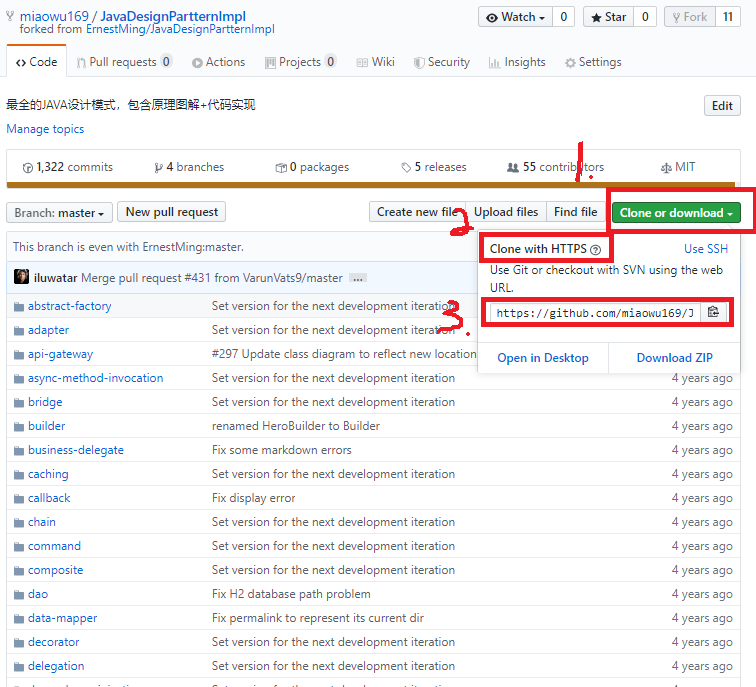
Task: Switch to Use SSH cloning
Action: (706, 249)
